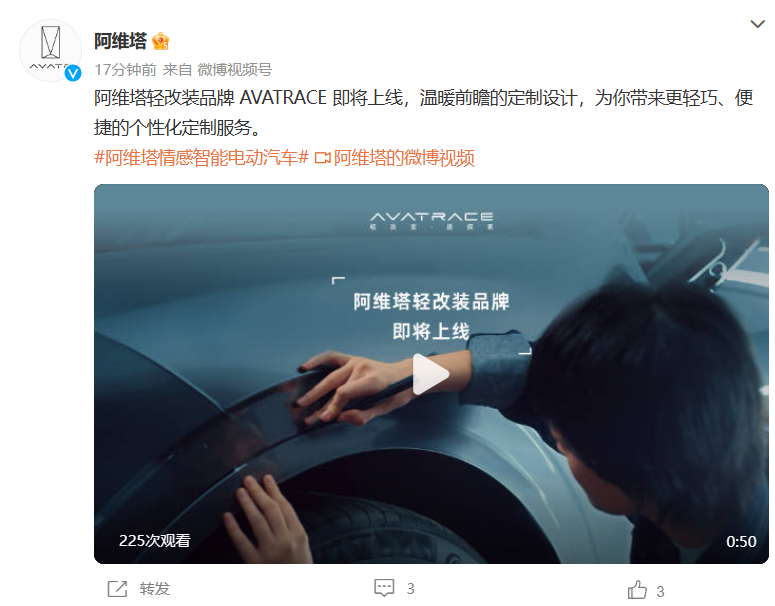Image resolution: width=775 pixels, height=606 pixels.
Task: Open the 阿维塔 profile avatar
Action: click(50, 50)
